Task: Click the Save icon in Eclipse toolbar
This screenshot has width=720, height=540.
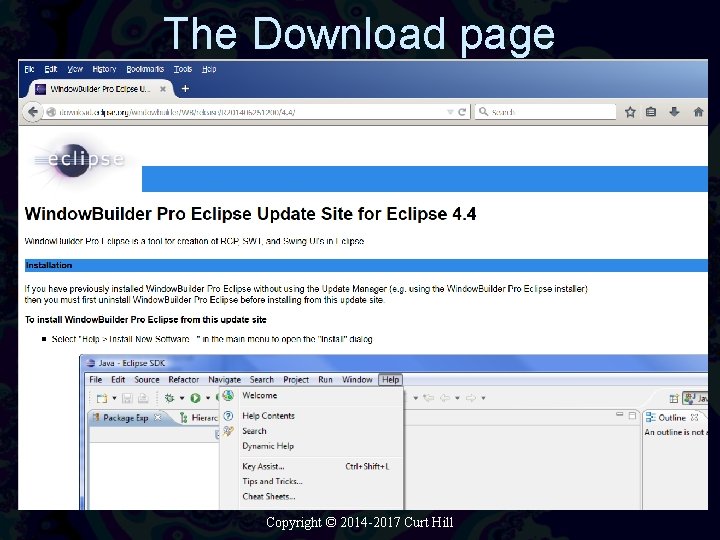Action: point(127,398)
